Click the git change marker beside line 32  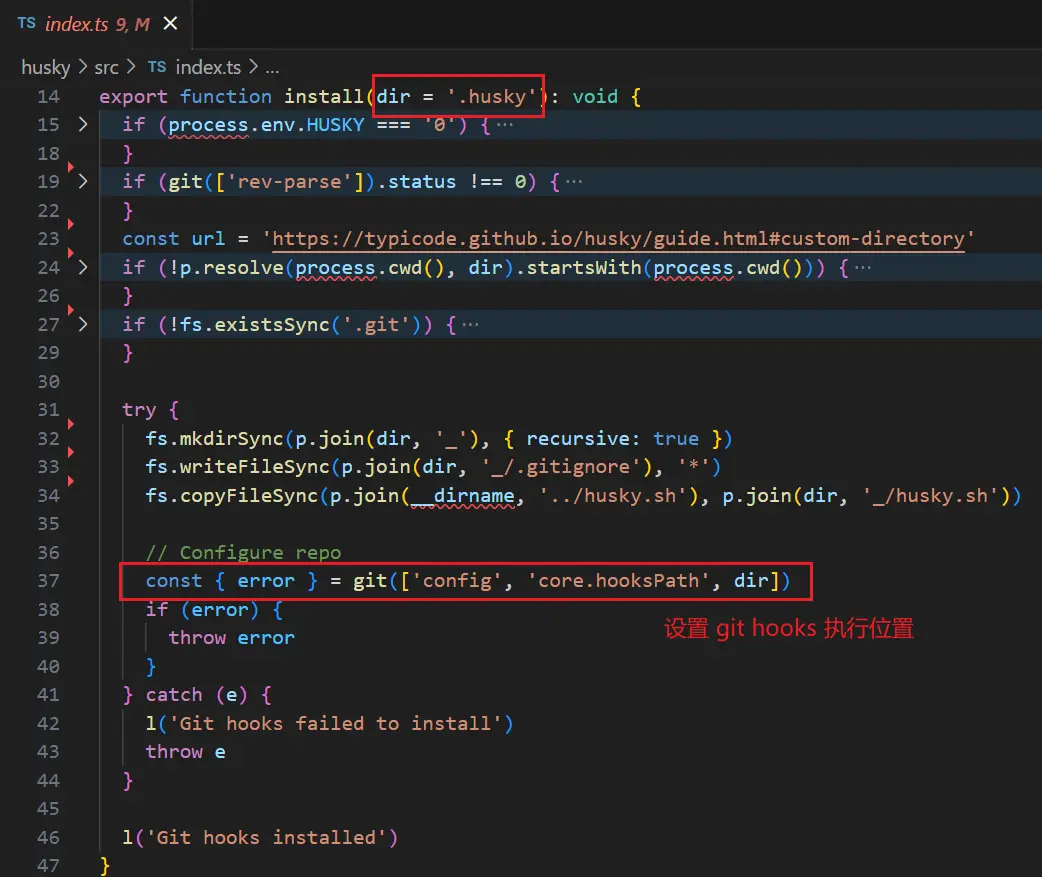(70, 423)
